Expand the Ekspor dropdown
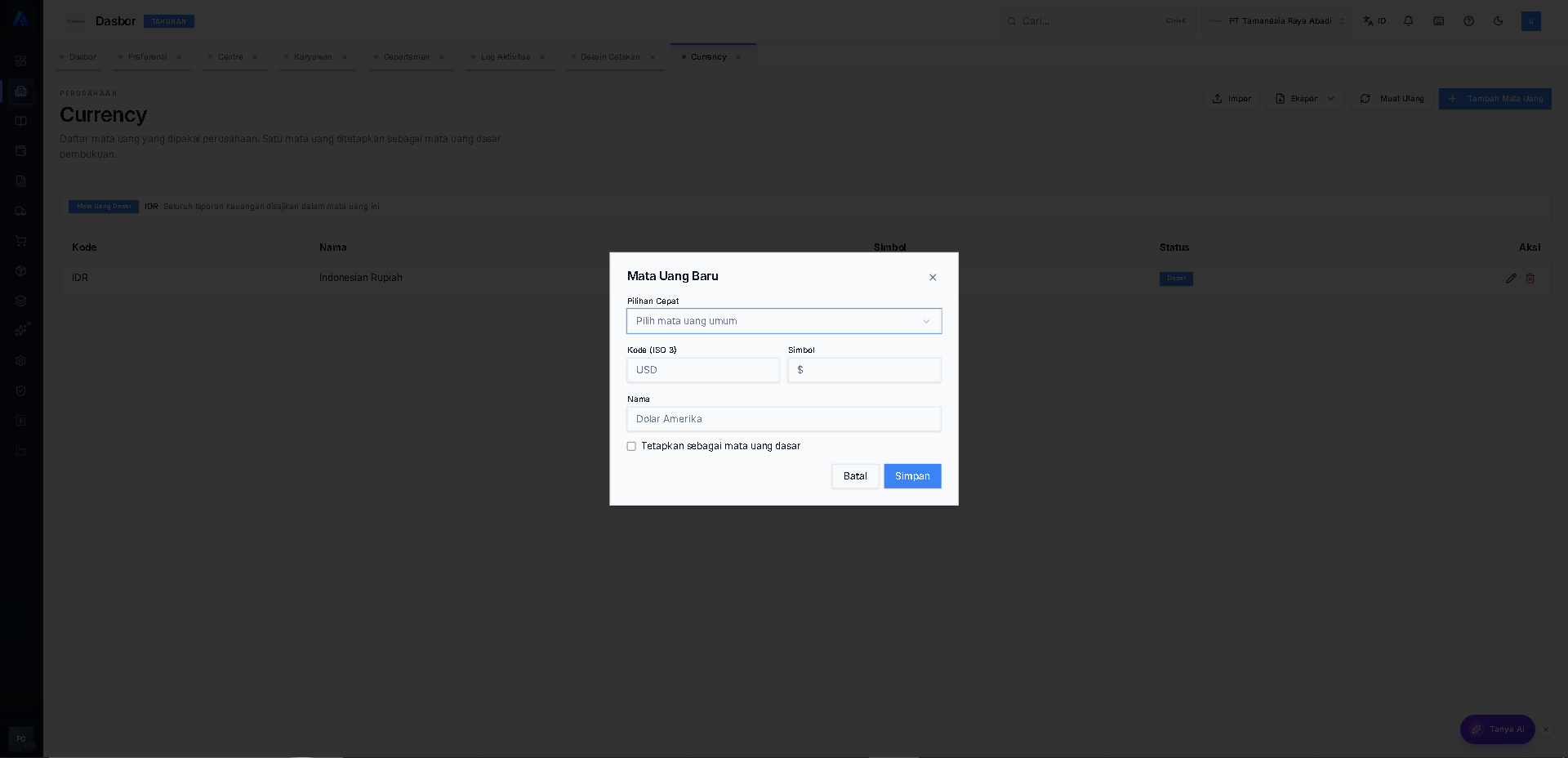The width and height of the screenshot is (1568, 758). (1305, 99)
